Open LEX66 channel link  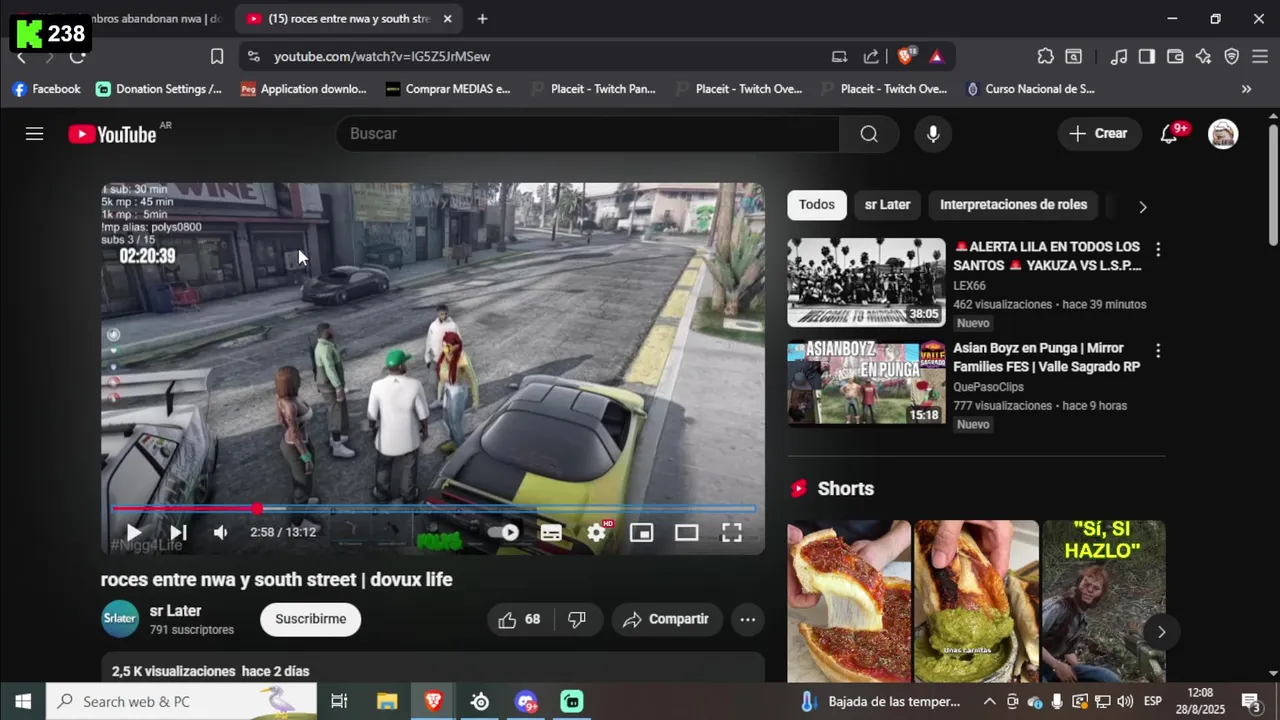point(969,286)
